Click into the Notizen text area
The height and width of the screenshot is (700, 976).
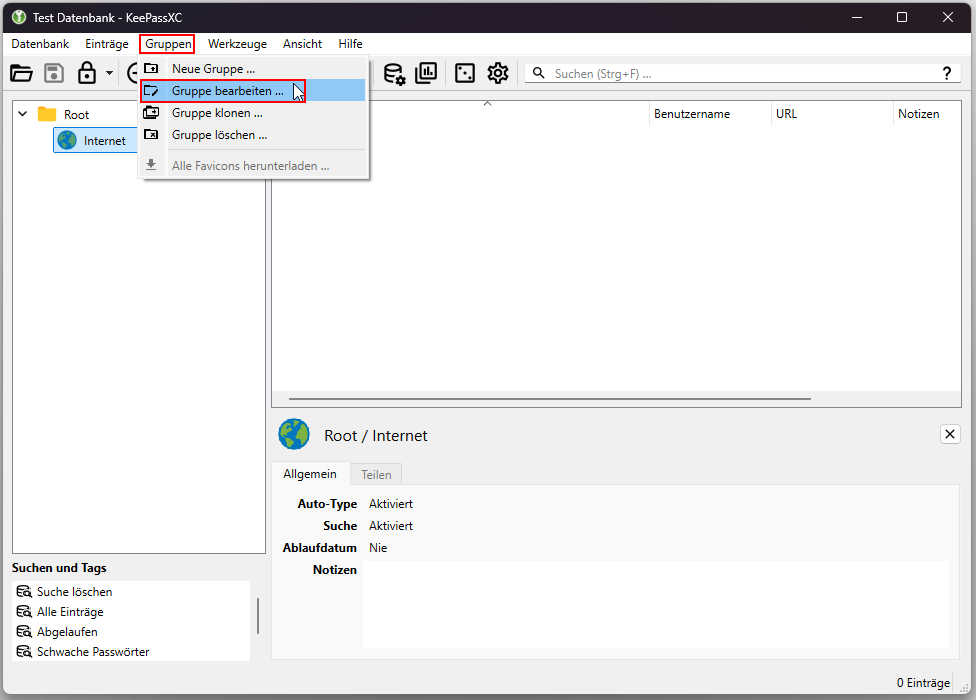coord(656,604)
